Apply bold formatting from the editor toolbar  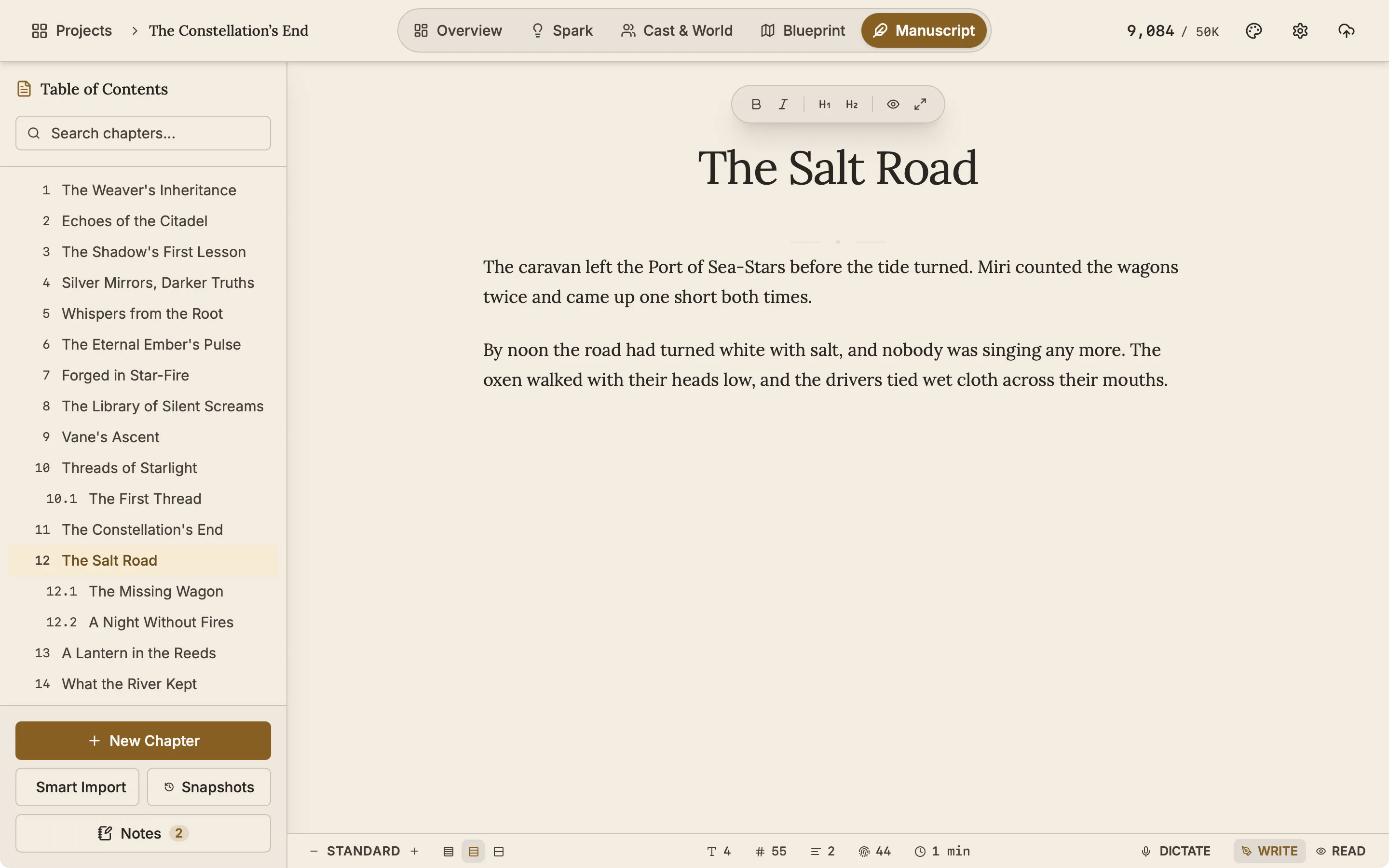[x=756, y=104]
